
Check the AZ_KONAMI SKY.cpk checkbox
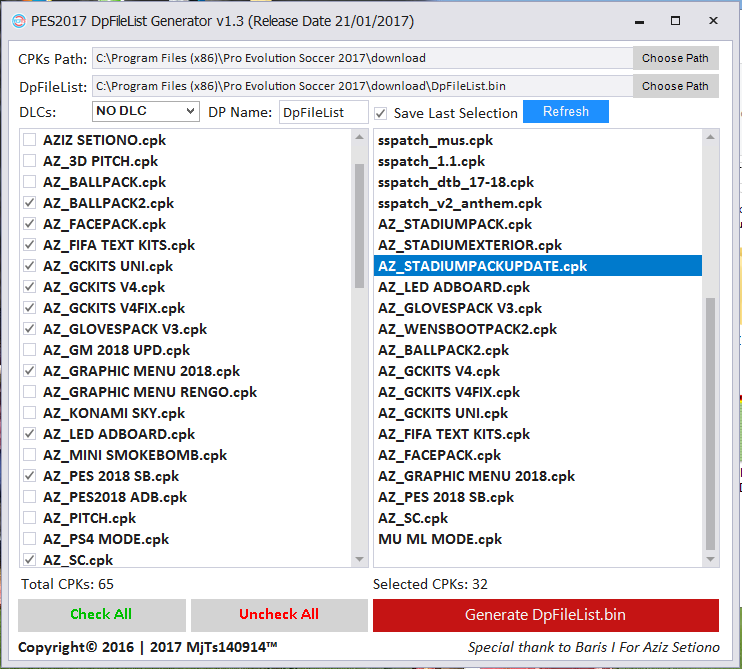29,413
